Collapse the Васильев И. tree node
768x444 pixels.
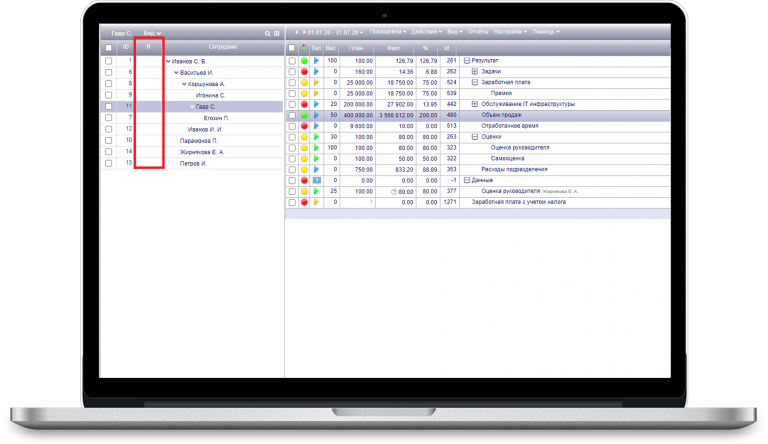point(176,73)
